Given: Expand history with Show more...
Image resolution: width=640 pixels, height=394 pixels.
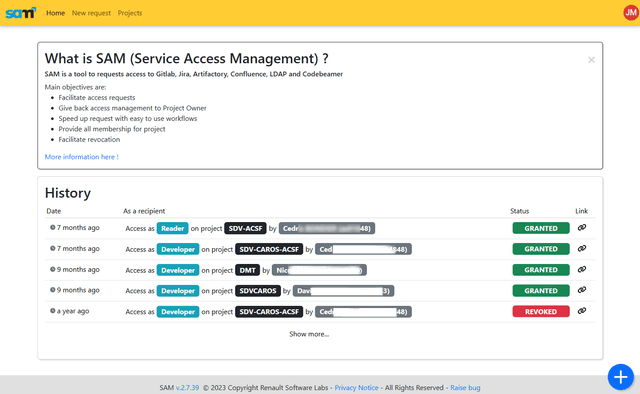Looking at the screenshot, I should pos(309,334).
